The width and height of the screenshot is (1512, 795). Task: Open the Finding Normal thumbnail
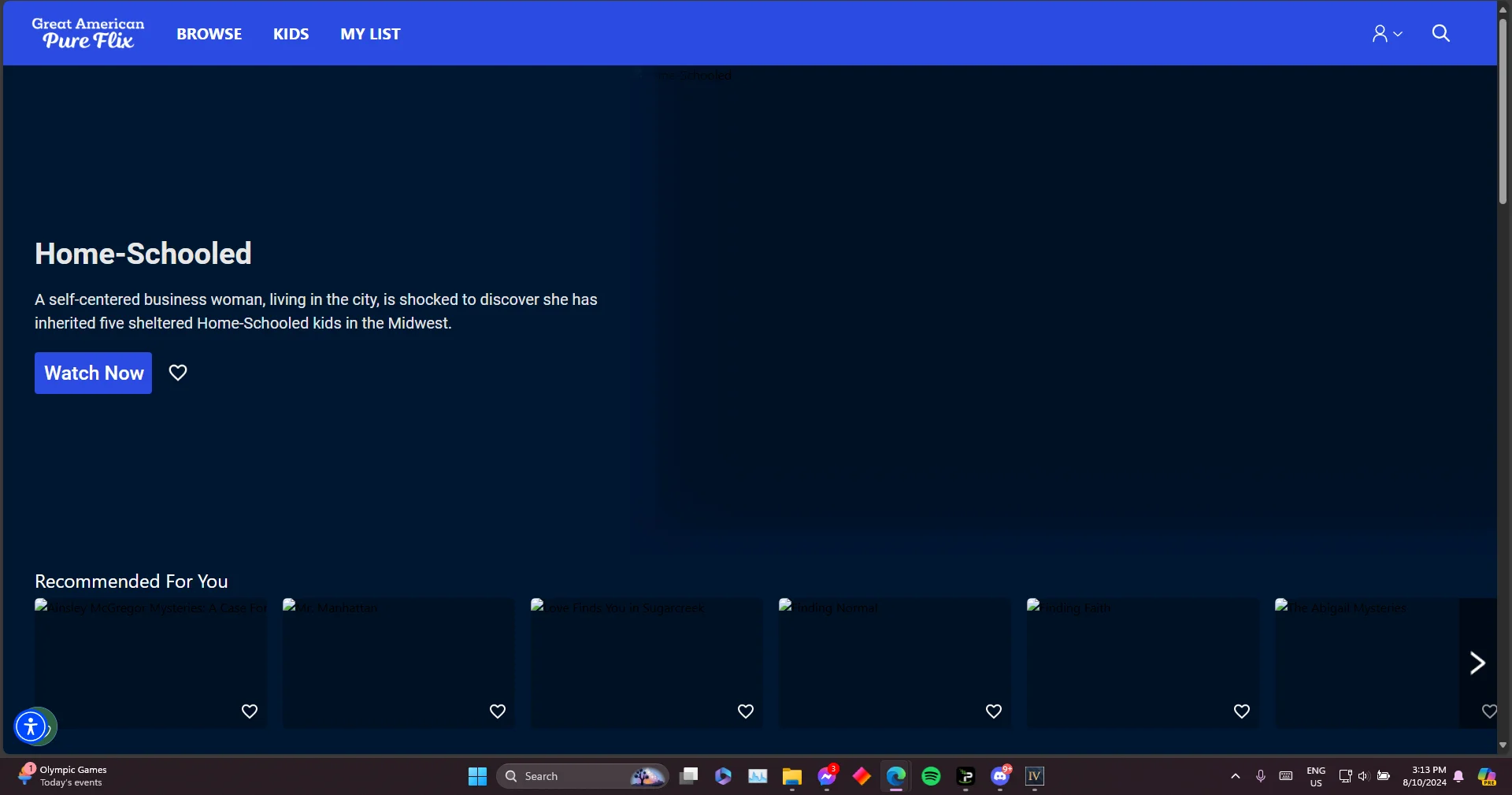[895, 663]
